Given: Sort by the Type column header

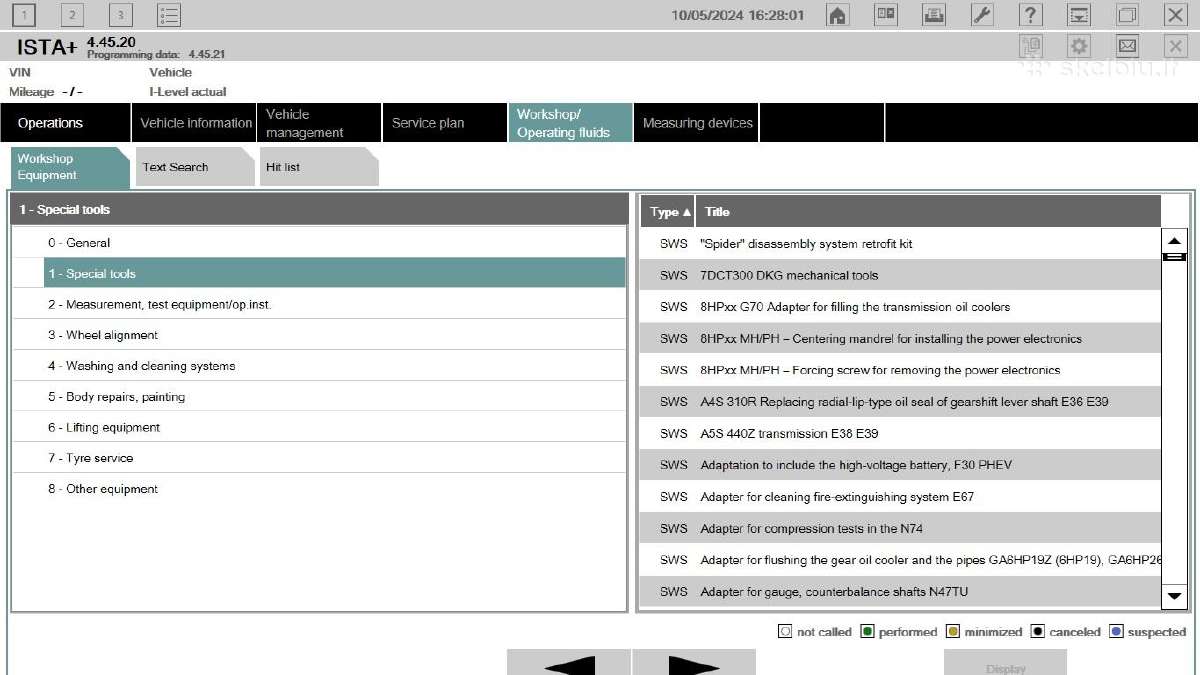Looking at the screenshot, I should point(668,211).
